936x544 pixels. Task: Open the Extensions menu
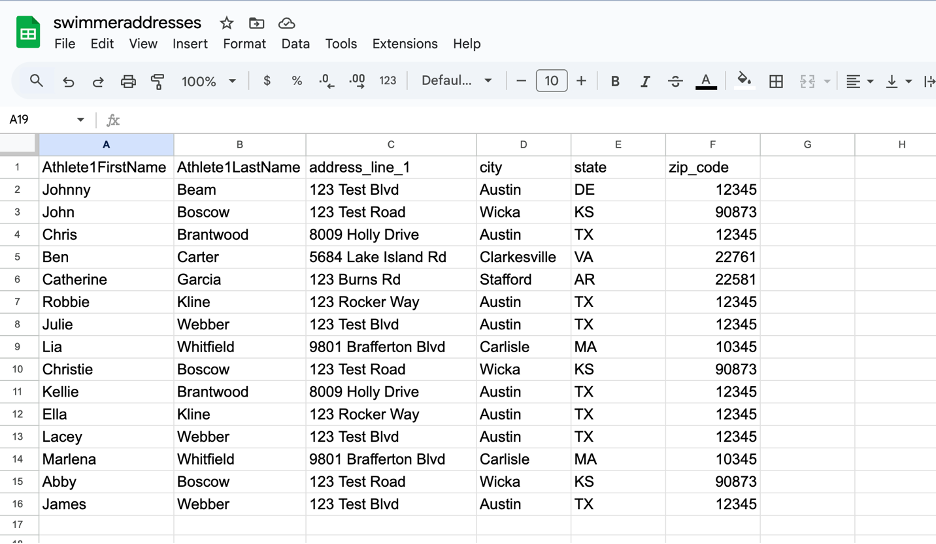[405, 44]
